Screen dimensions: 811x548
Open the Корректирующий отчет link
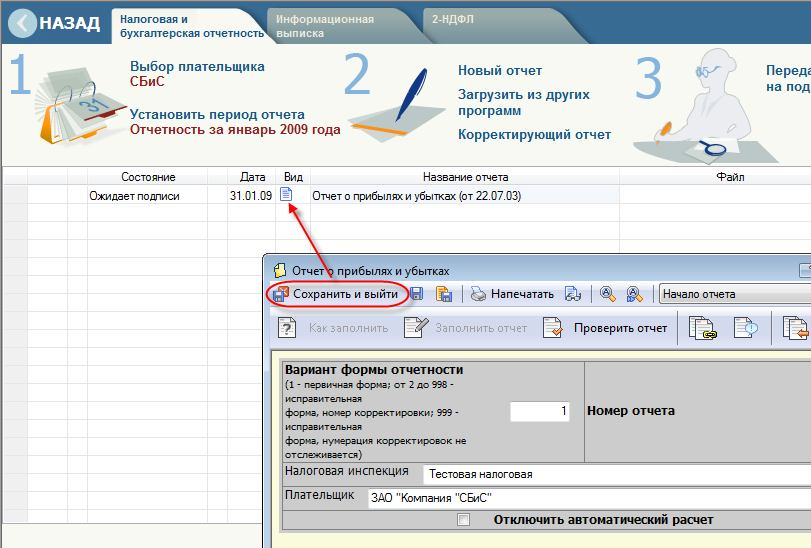534,134
